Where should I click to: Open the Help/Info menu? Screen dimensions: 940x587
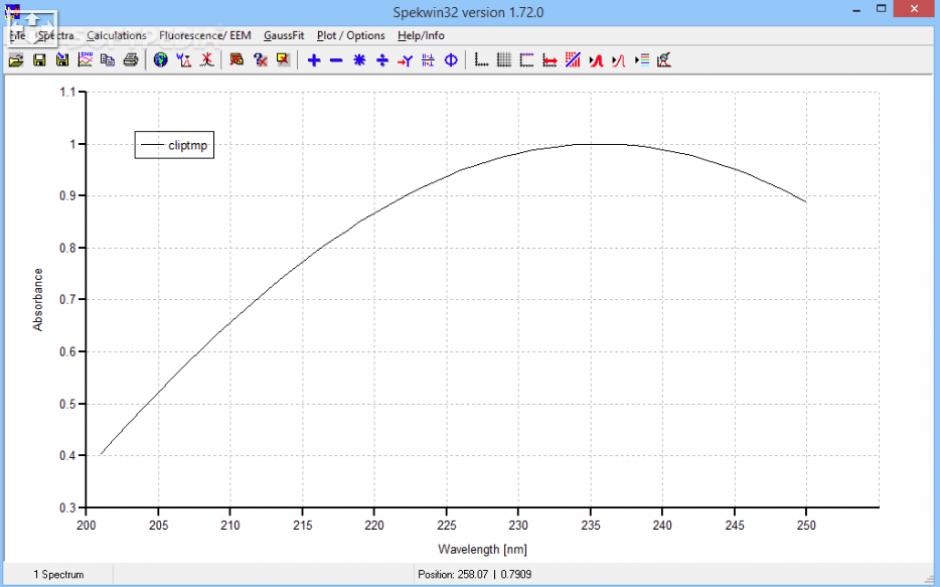point(421,35)
